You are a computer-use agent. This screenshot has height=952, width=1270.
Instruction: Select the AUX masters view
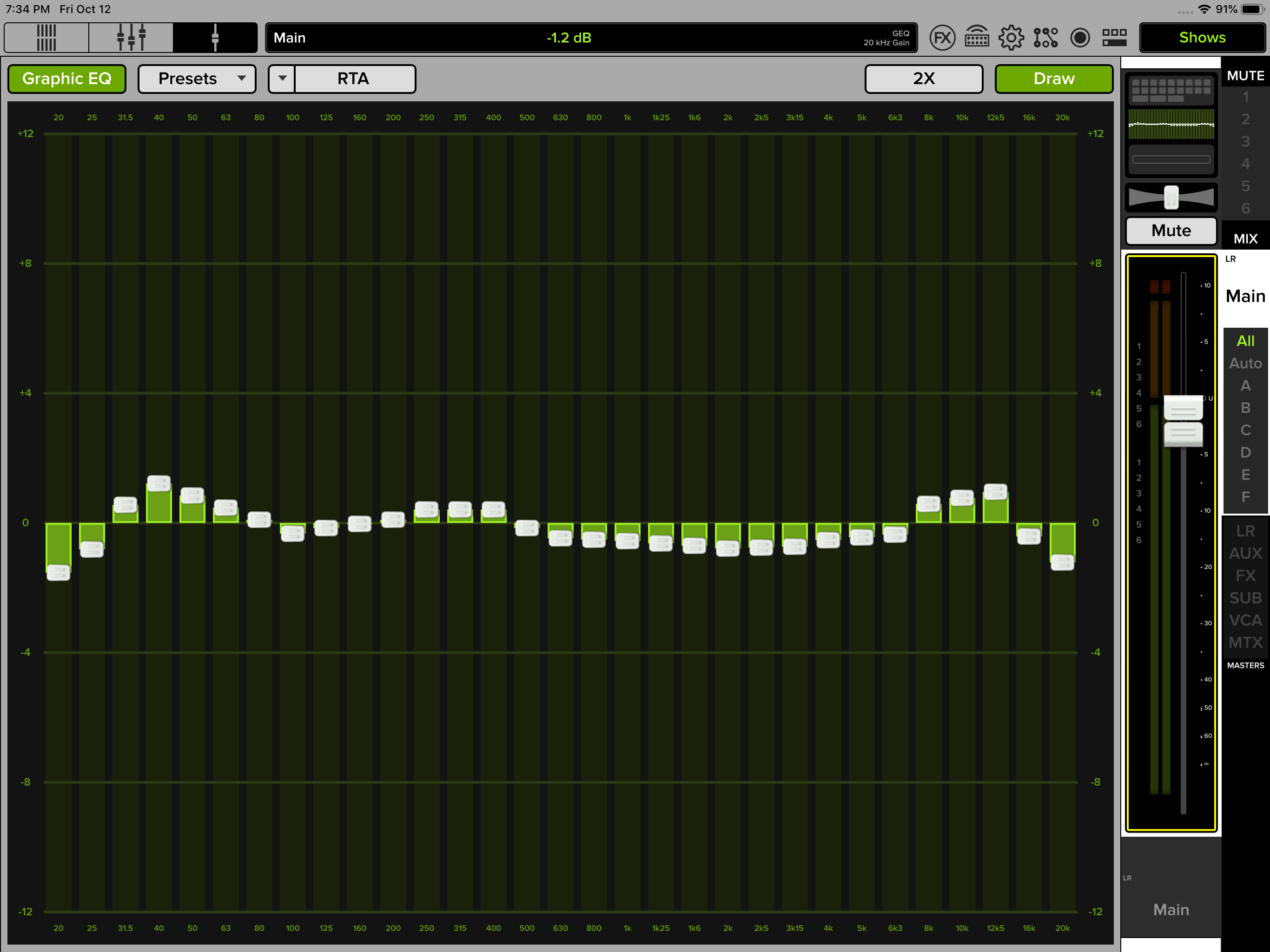[1245, 554]
